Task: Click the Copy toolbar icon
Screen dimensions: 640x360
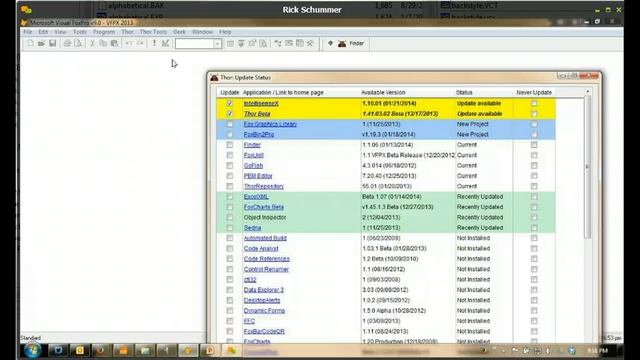Action: [103, 43]
